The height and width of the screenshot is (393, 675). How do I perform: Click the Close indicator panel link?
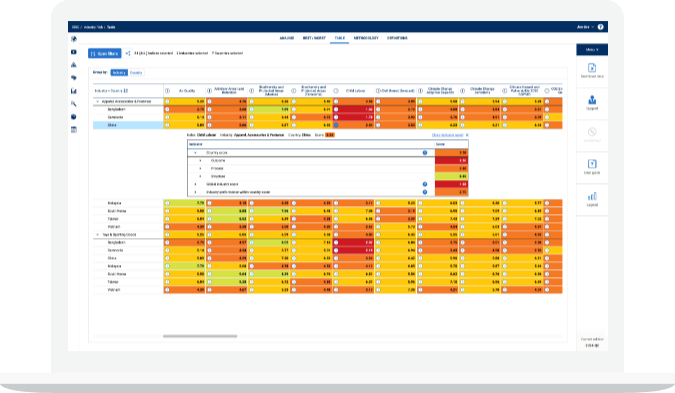[x=447, y=135]
